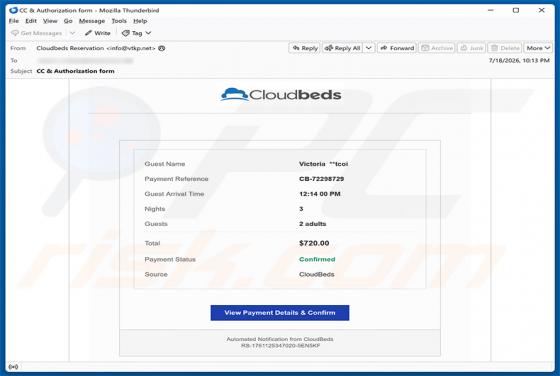Screen dimensions: 560x376
Task: Click the sender contact icon beside info@vtkp.net
Action: pyautogui.click(x=162, y=48)
